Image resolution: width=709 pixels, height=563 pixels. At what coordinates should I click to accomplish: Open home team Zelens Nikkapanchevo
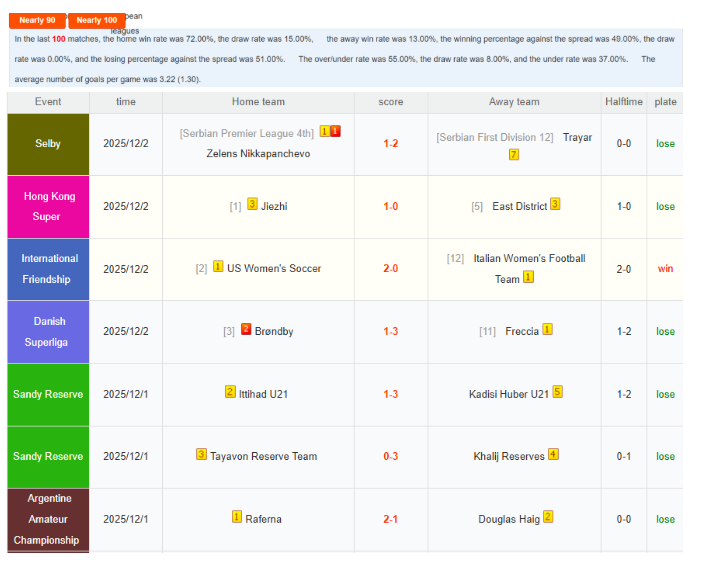coord(258,154)
